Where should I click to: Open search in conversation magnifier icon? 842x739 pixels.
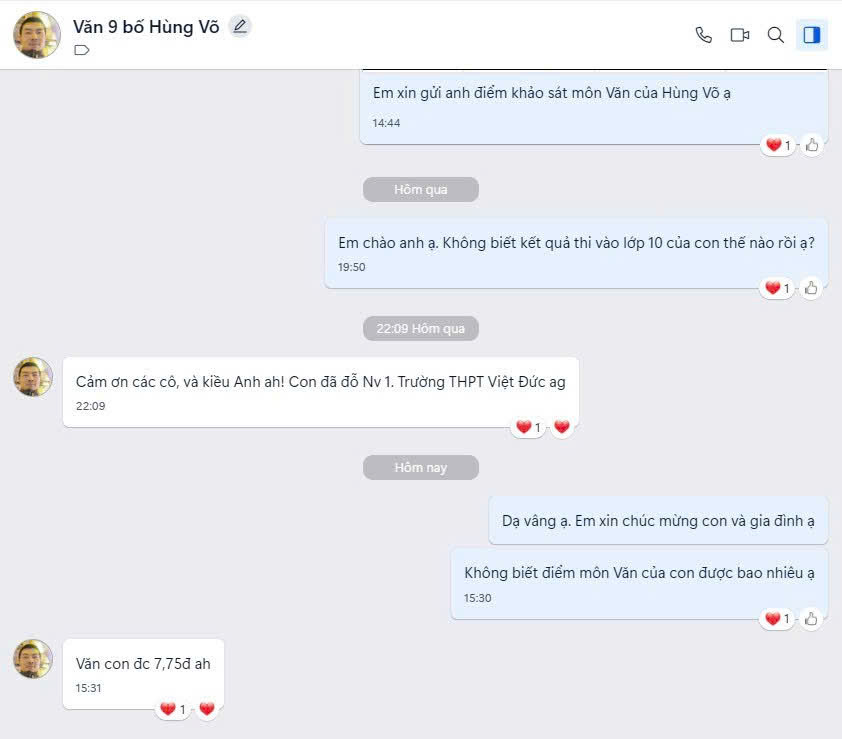coord(775,35)
